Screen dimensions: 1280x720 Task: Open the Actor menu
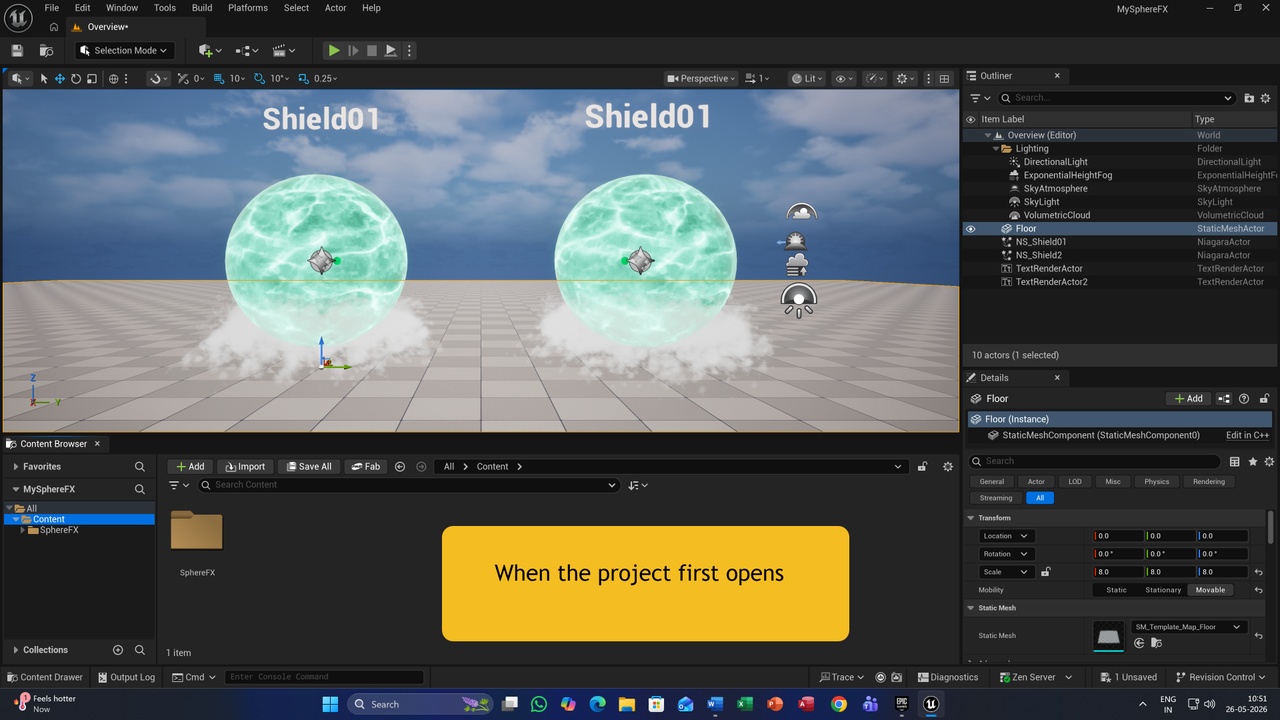click(336, 8)
